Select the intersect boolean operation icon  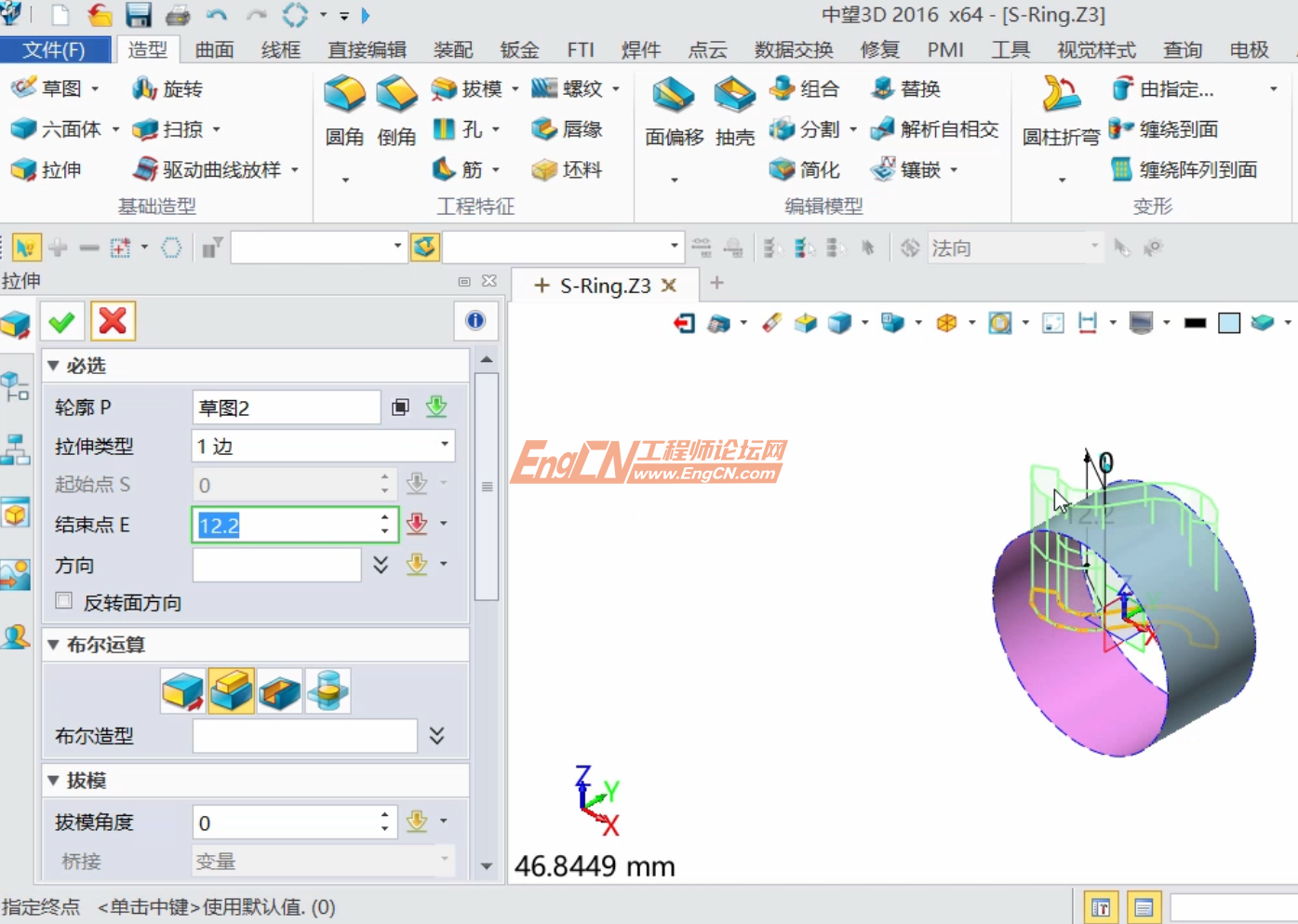328,690
